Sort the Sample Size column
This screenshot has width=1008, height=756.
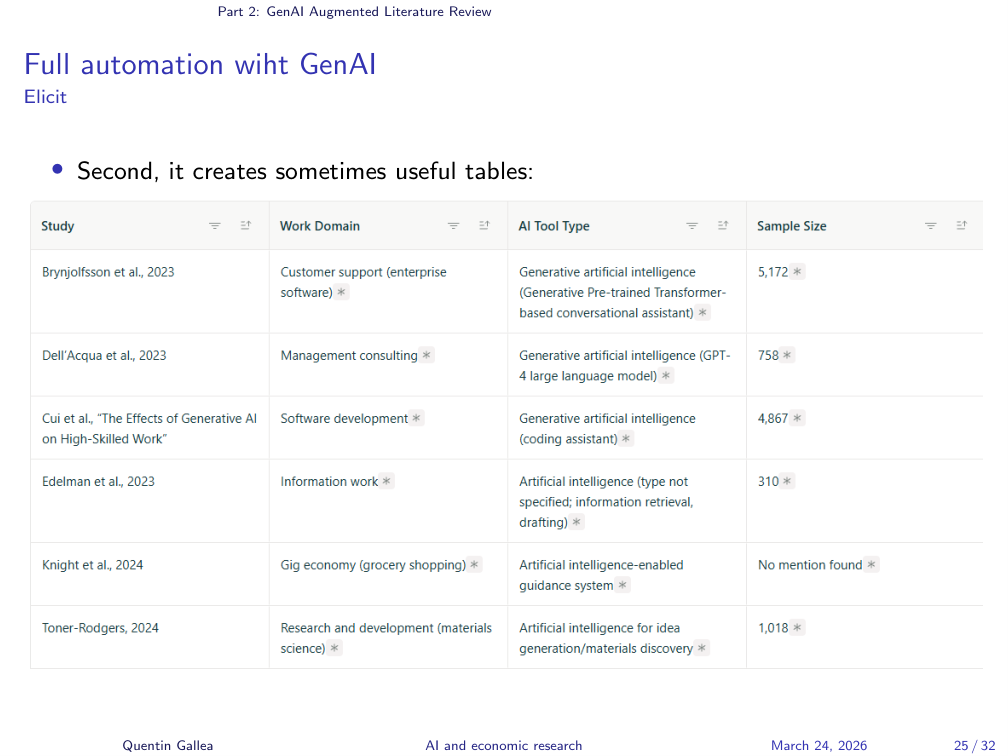point(962,226)
